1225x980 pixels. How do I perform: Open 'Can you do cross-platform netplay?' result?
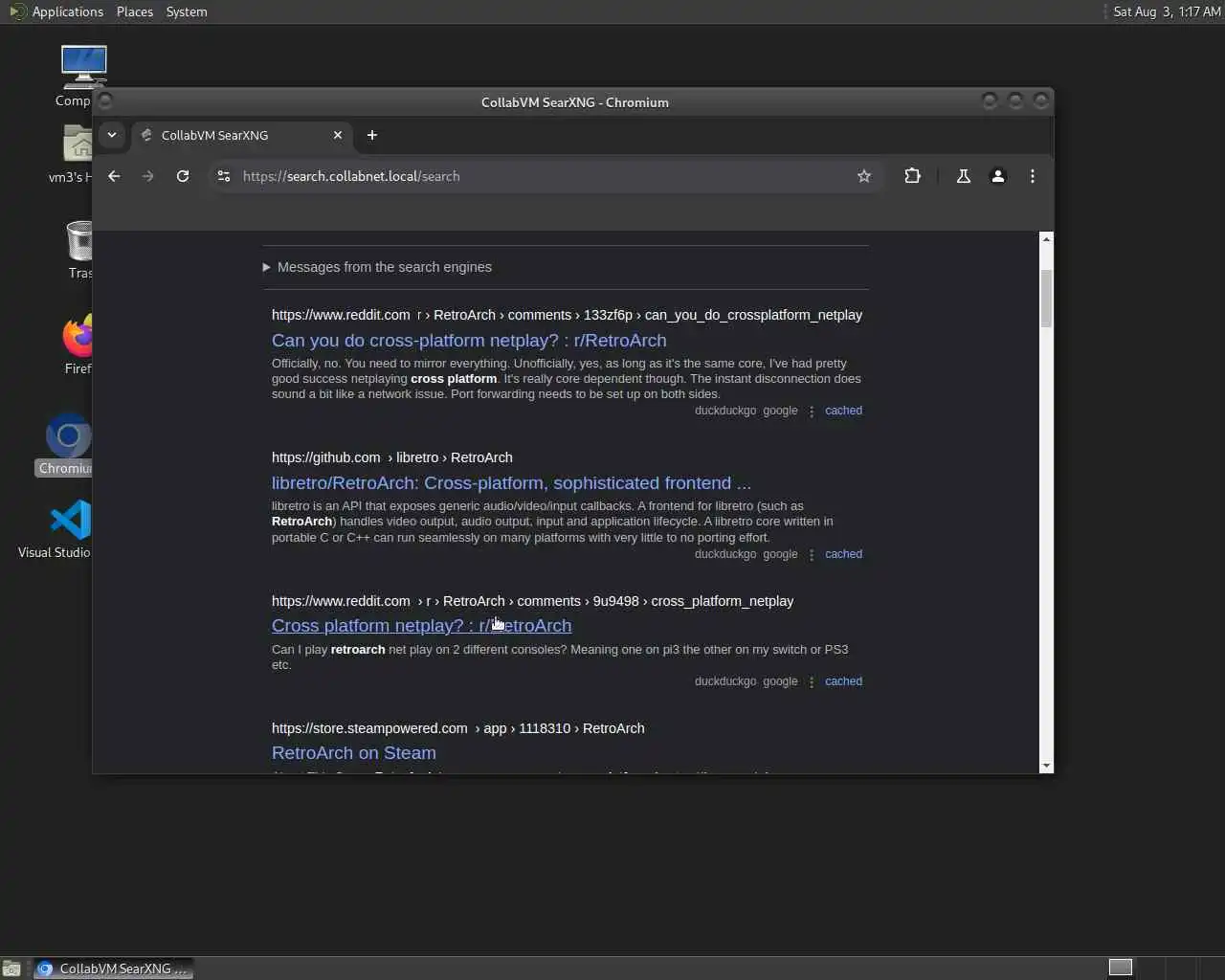click(x=469, y=341)
